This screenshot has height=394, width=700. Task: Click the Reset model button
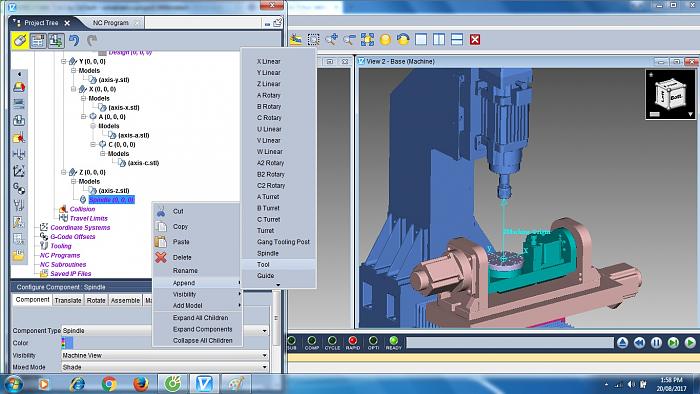[x=622, y=343]
